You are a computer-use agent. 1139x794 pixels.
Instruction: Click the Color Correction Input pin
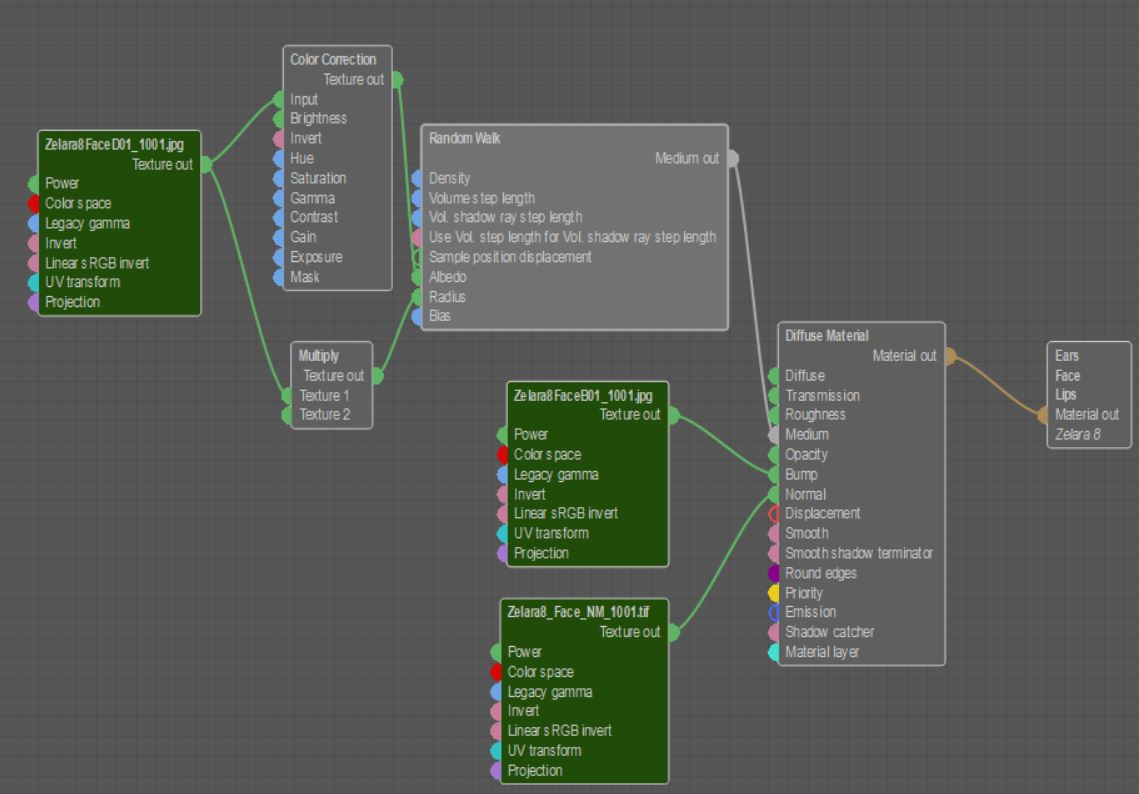[278, 100]
